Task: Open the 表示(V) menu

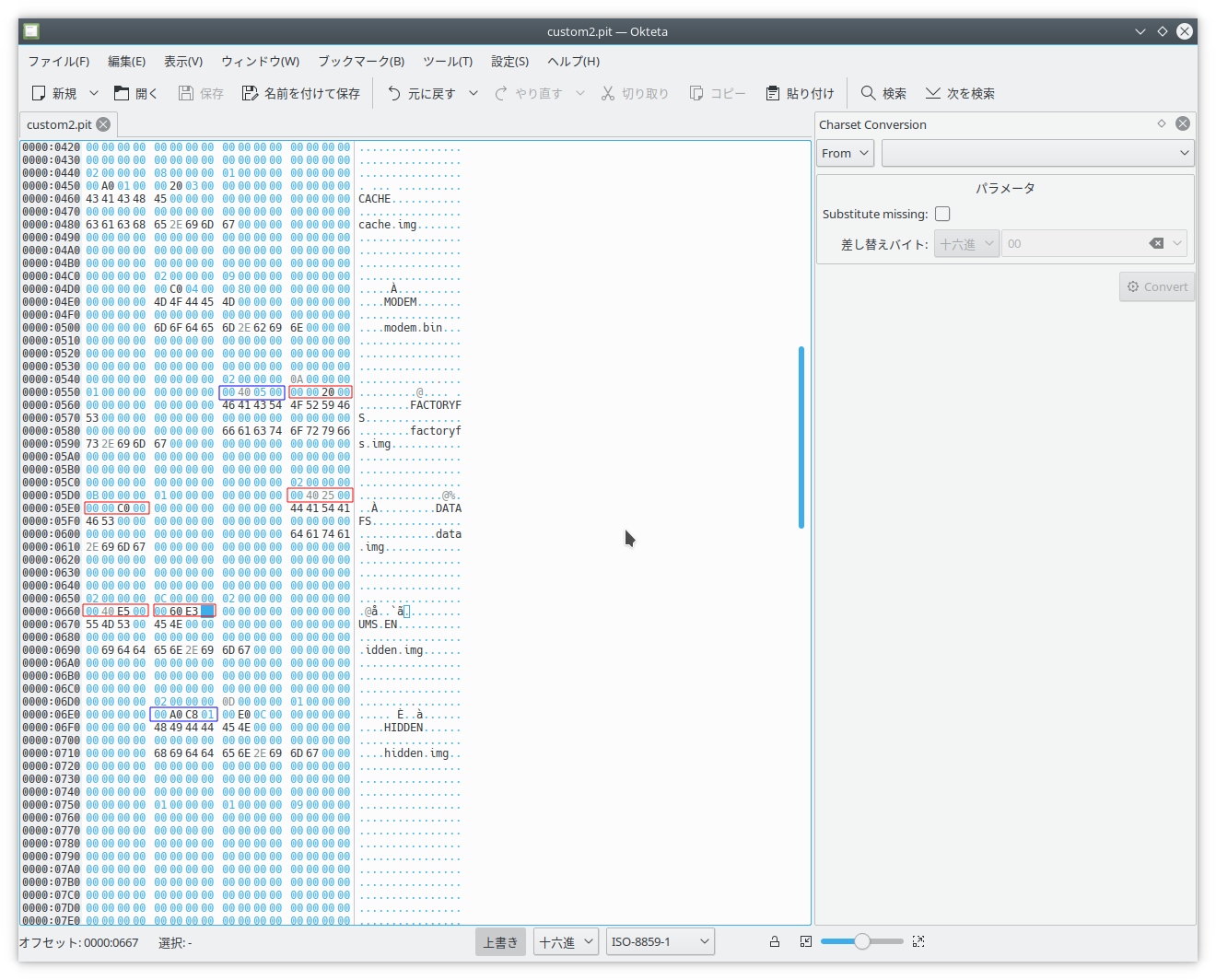Action: [183, 61]
